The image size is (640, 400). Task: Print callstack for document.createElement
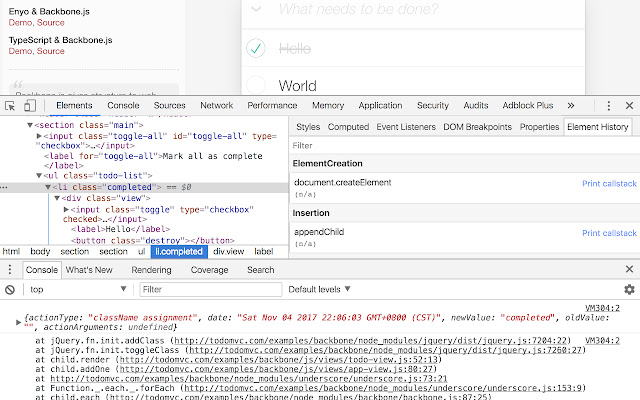pyautogui.click(x=609, y=184)
